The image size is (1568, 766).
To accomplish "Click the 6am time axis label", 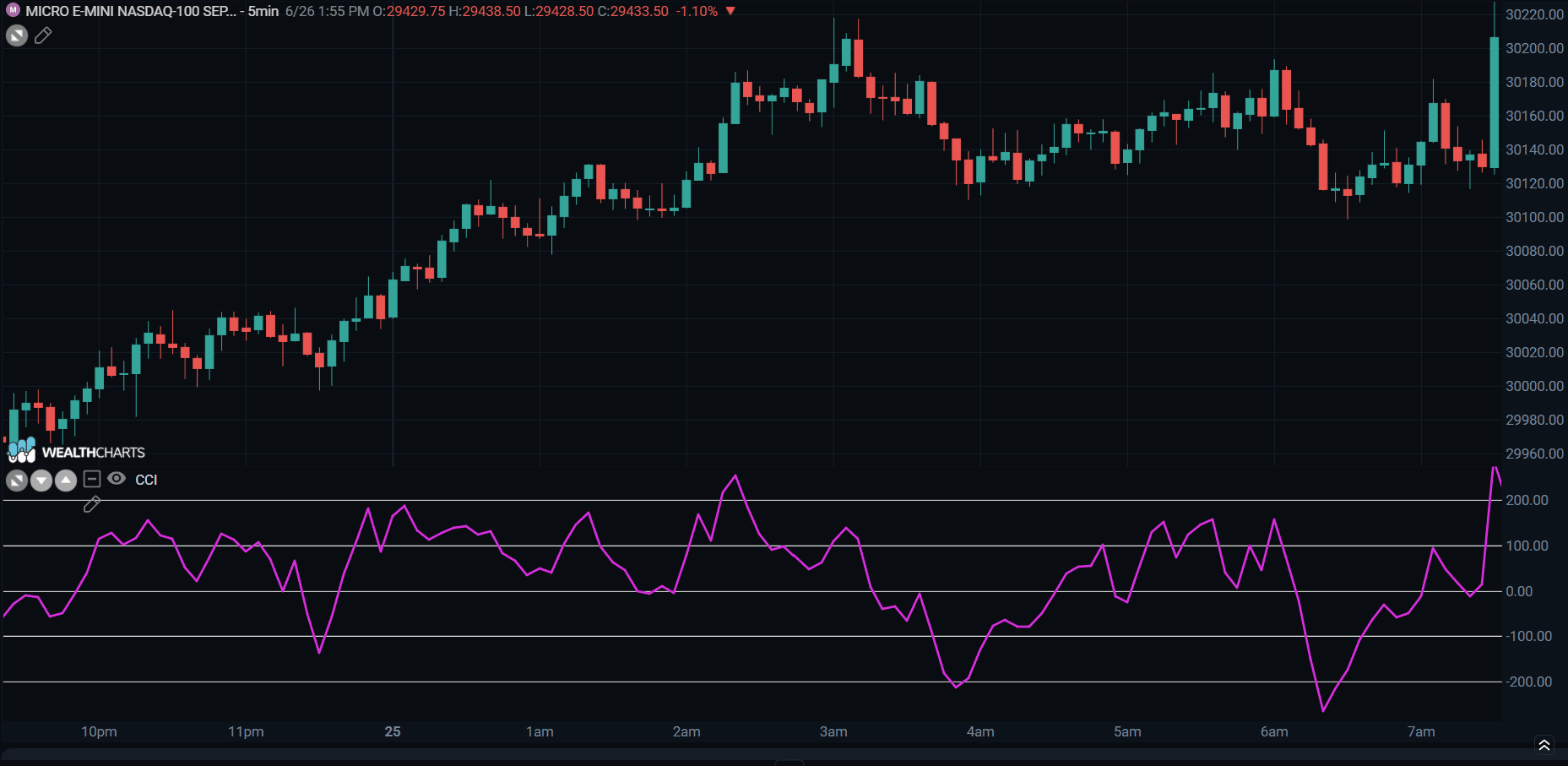I will tap(1274, 731).
